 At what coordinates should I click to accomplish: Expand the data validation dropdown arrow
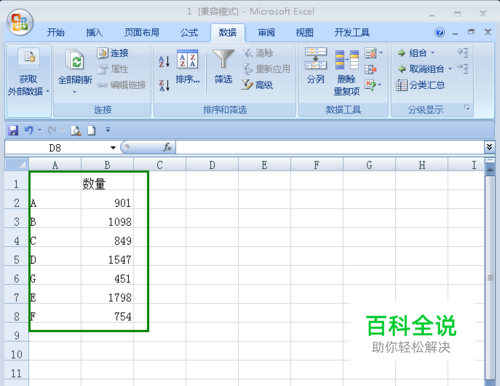(381, 53)
